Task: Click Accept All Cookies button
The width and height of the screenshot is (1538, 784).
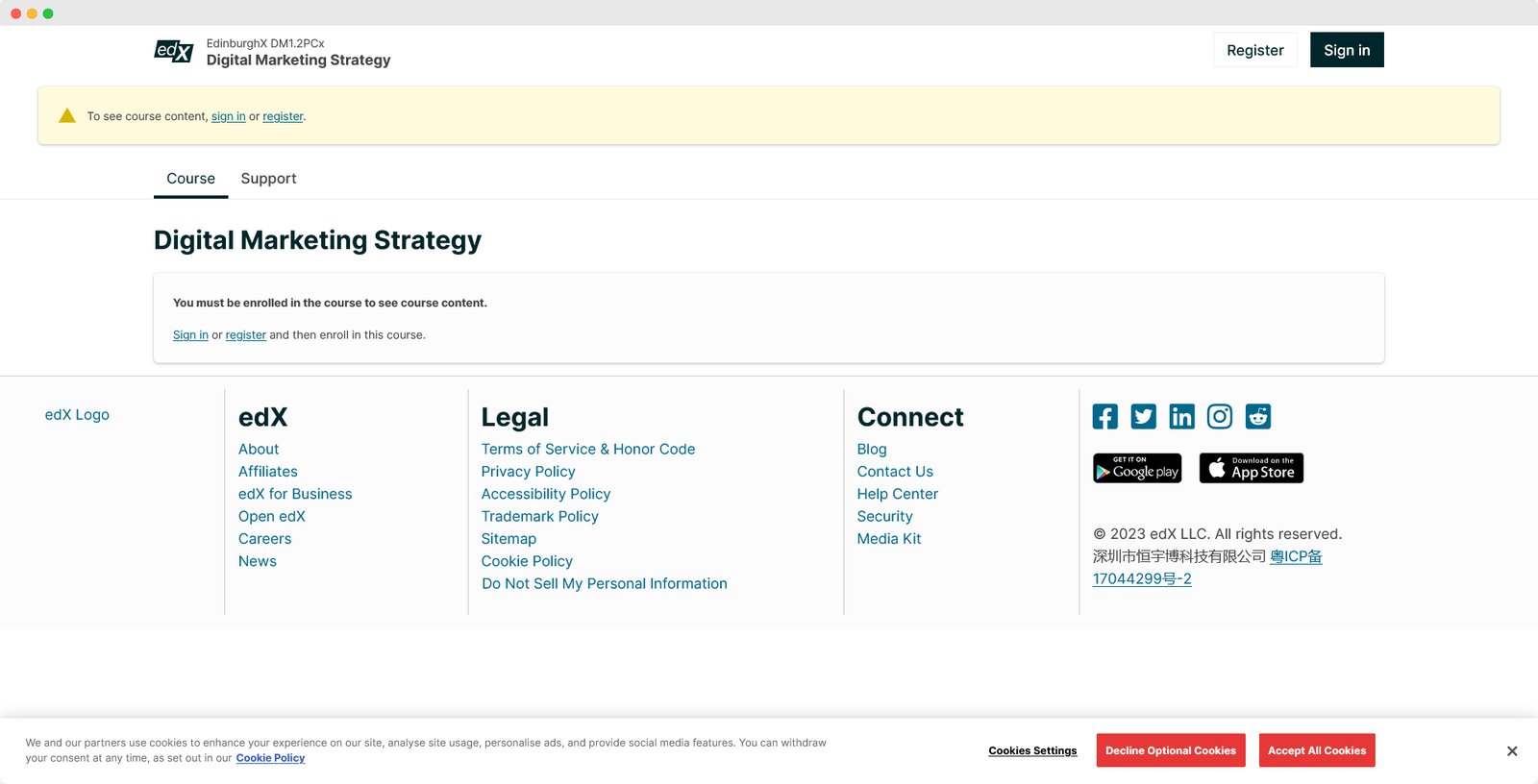Action: pyautogui.click(x=1317, y=750)
